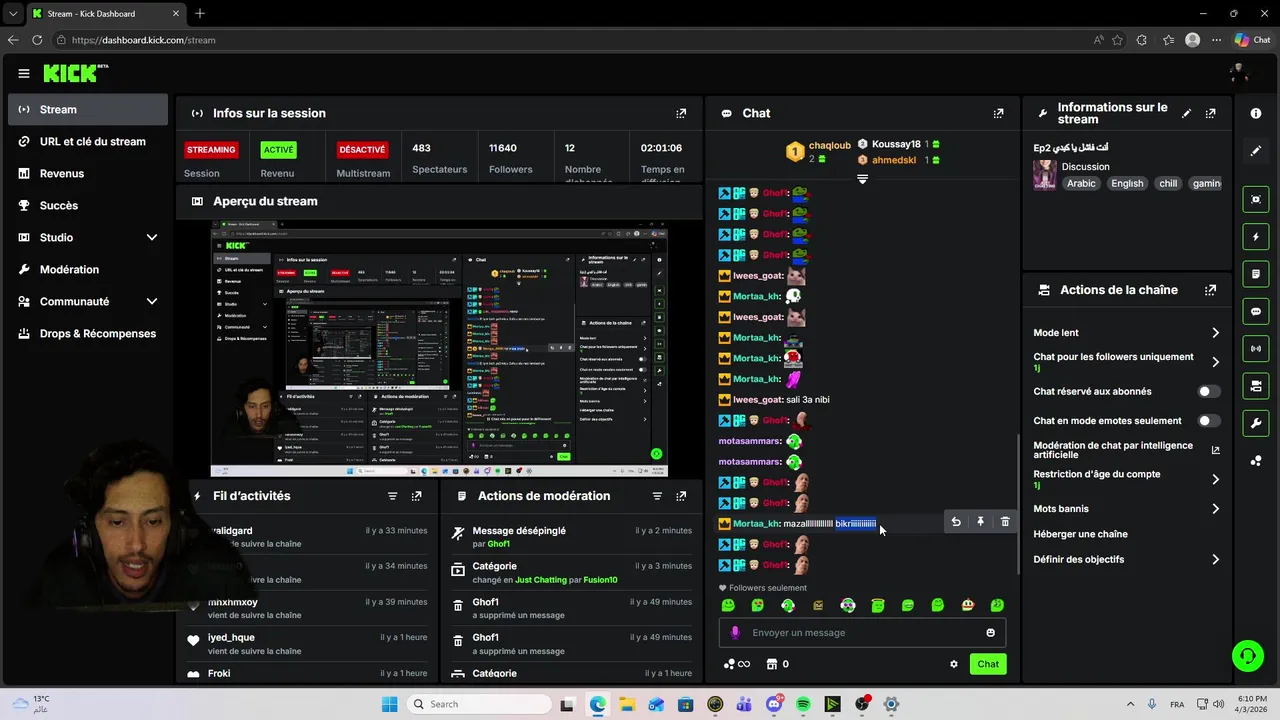
Task: Open Drops & Récompenses page
Action: pyautogui.click(x=88, y=333)
